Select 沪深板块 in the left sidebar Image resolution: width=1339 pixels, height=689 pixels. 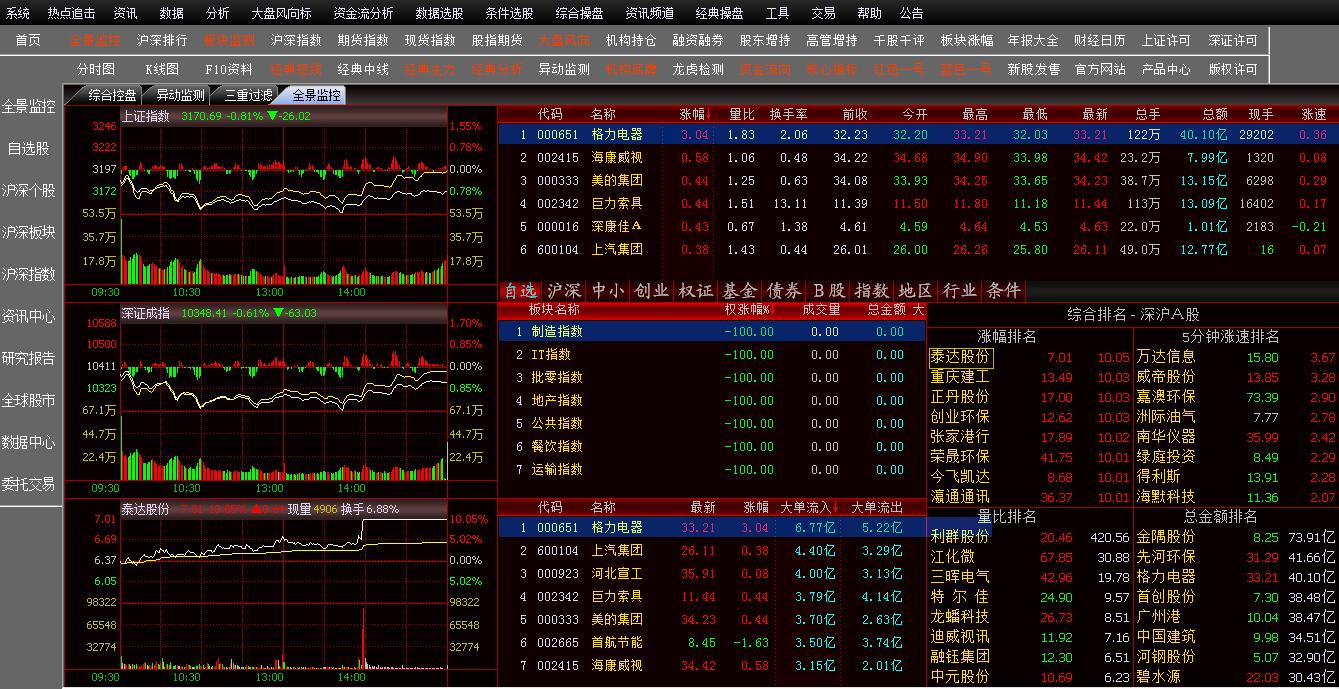pyautogui.click(x=28, y=232)
